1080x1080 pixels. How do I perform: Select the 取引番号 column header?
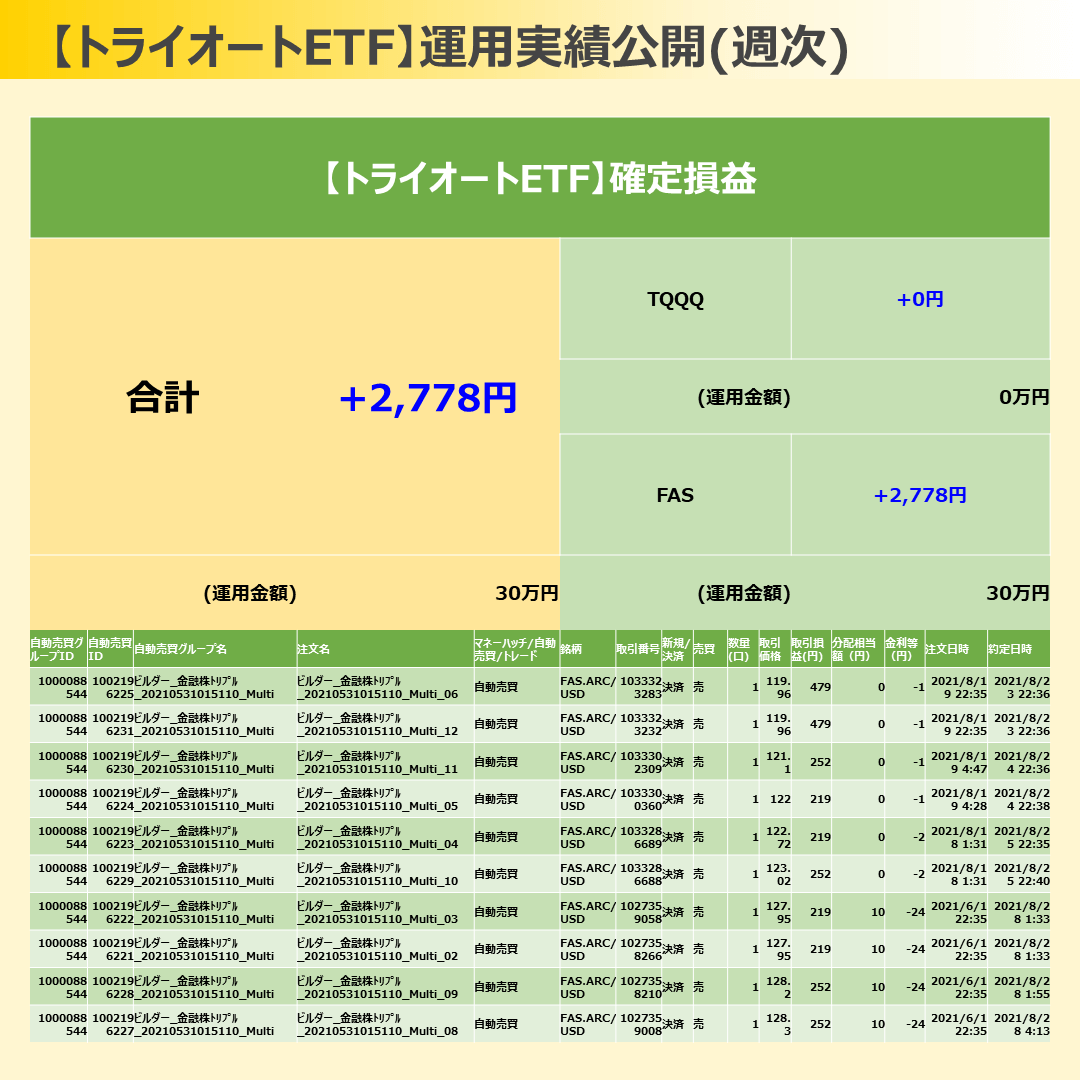point(638,649)
